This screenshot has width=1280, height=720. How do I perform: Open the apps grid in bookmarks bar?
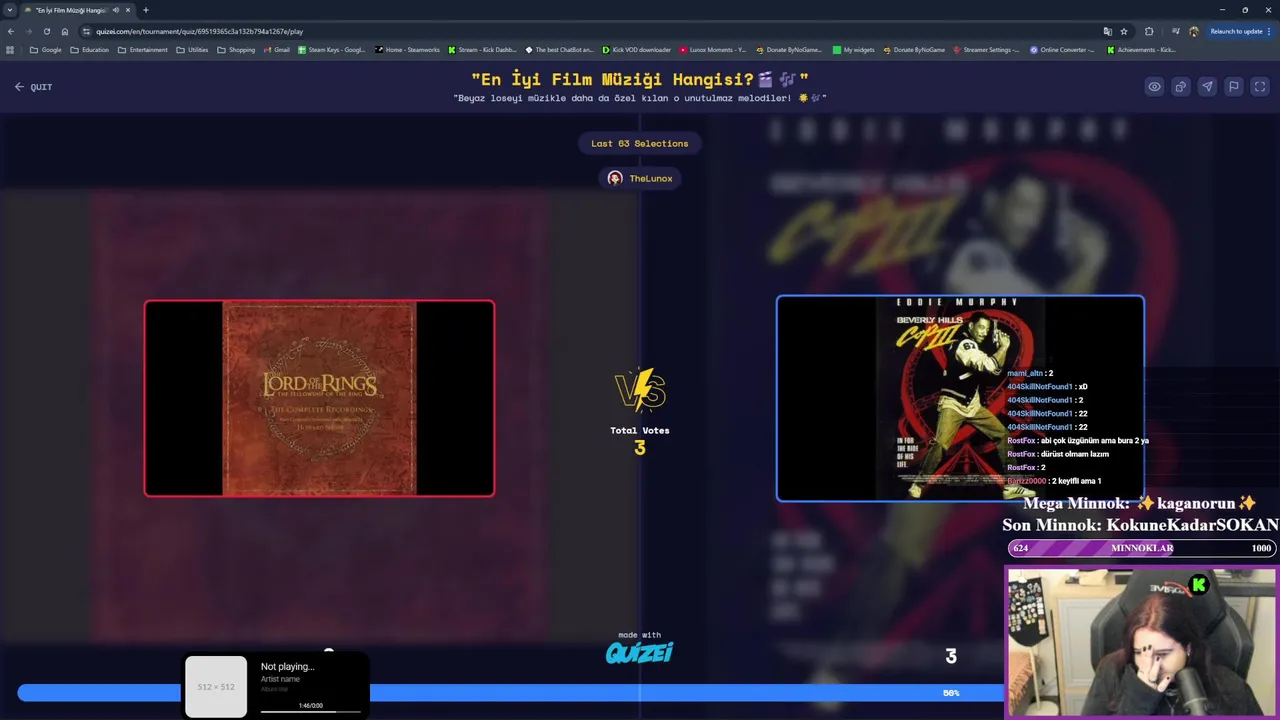click(10, 50)
